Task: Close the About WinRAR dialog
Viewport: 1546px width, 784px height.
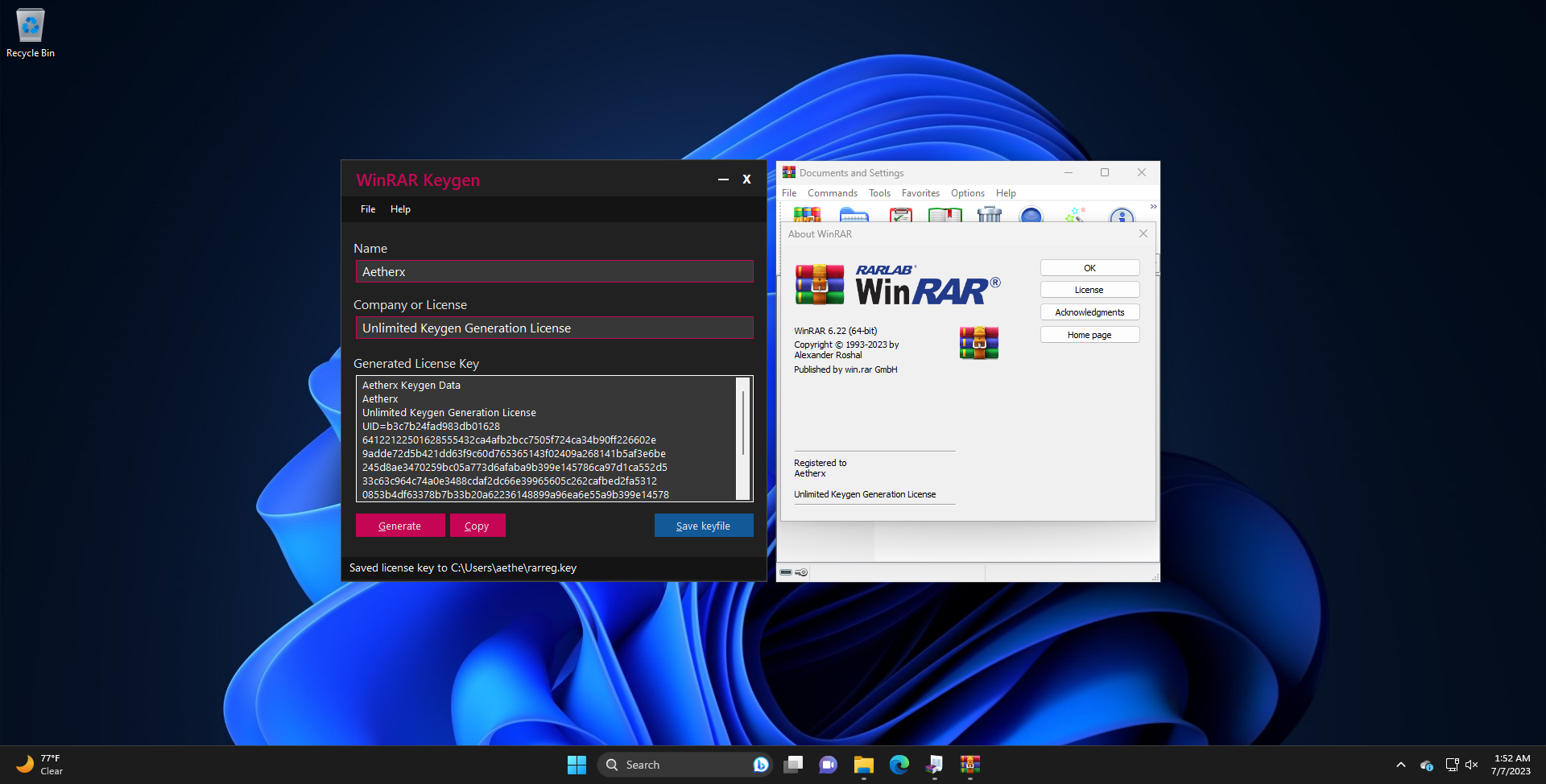Action: coord(1143,233)
